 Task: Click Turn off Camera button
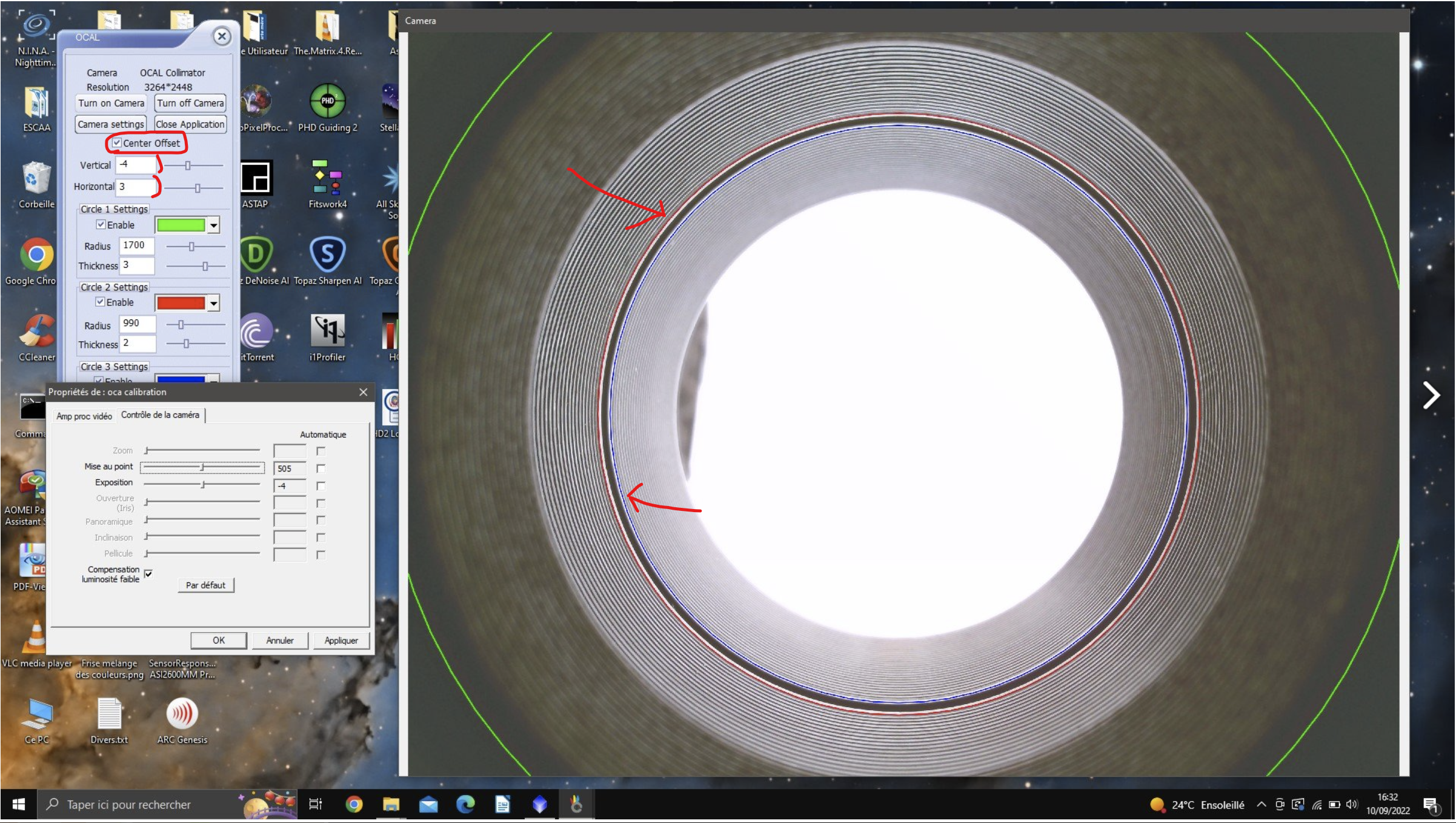click(190, 103)
